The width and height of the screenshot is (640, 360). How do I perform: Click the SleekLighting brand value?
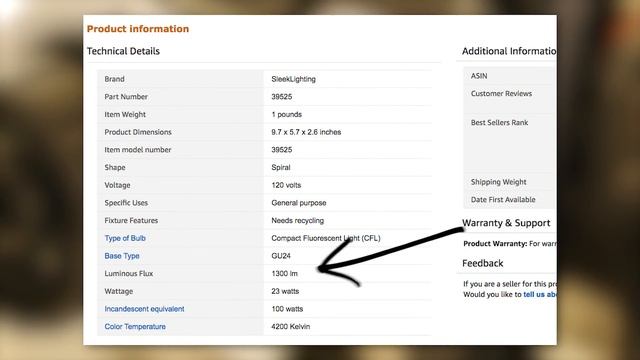point(293,79)
